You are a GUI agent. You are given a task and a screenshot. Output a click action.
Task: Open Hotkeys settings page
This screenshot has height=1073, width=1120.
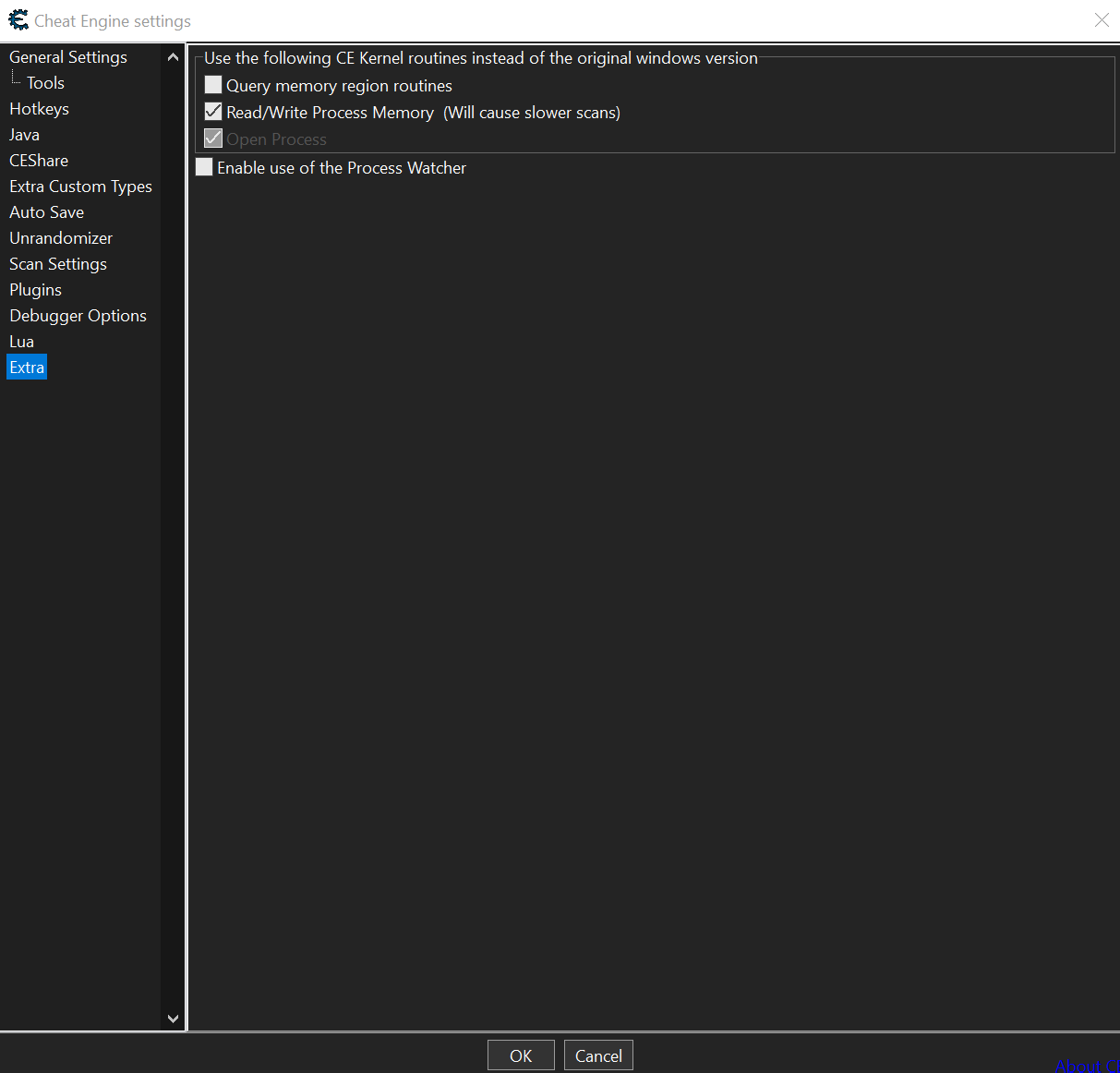coord(39,109)
